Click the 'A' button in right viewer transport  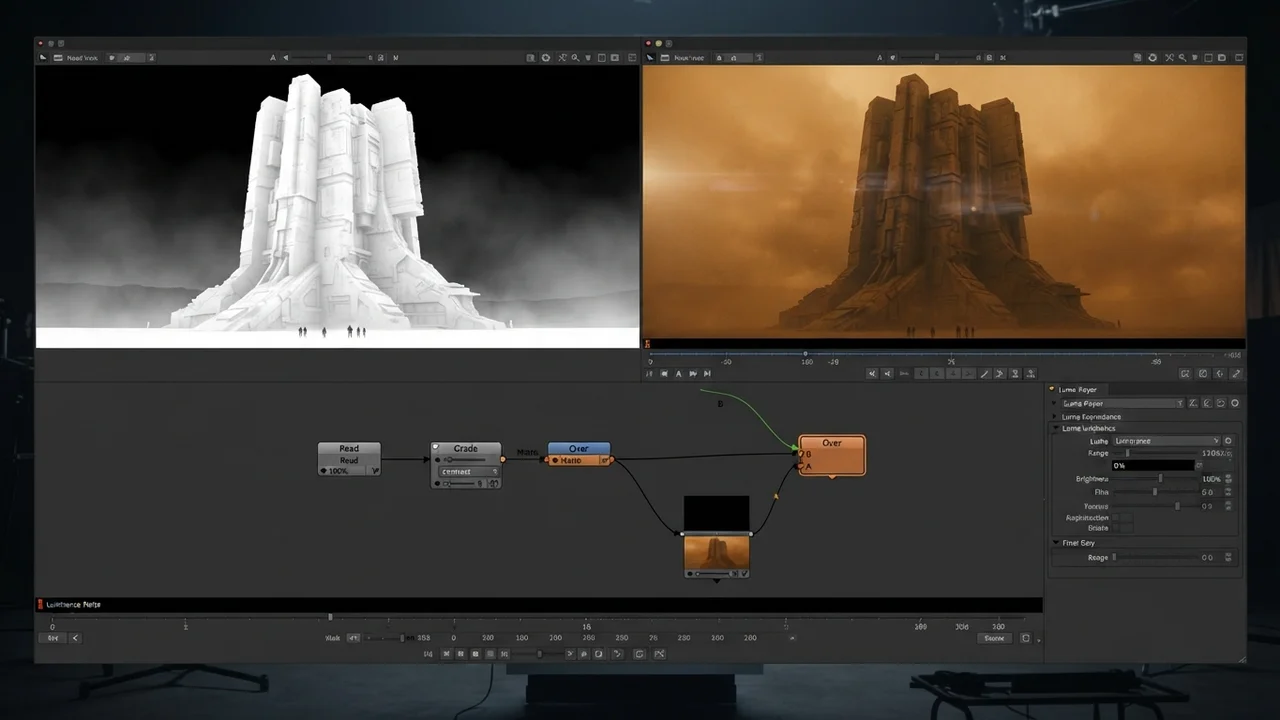tap(678, 373)
